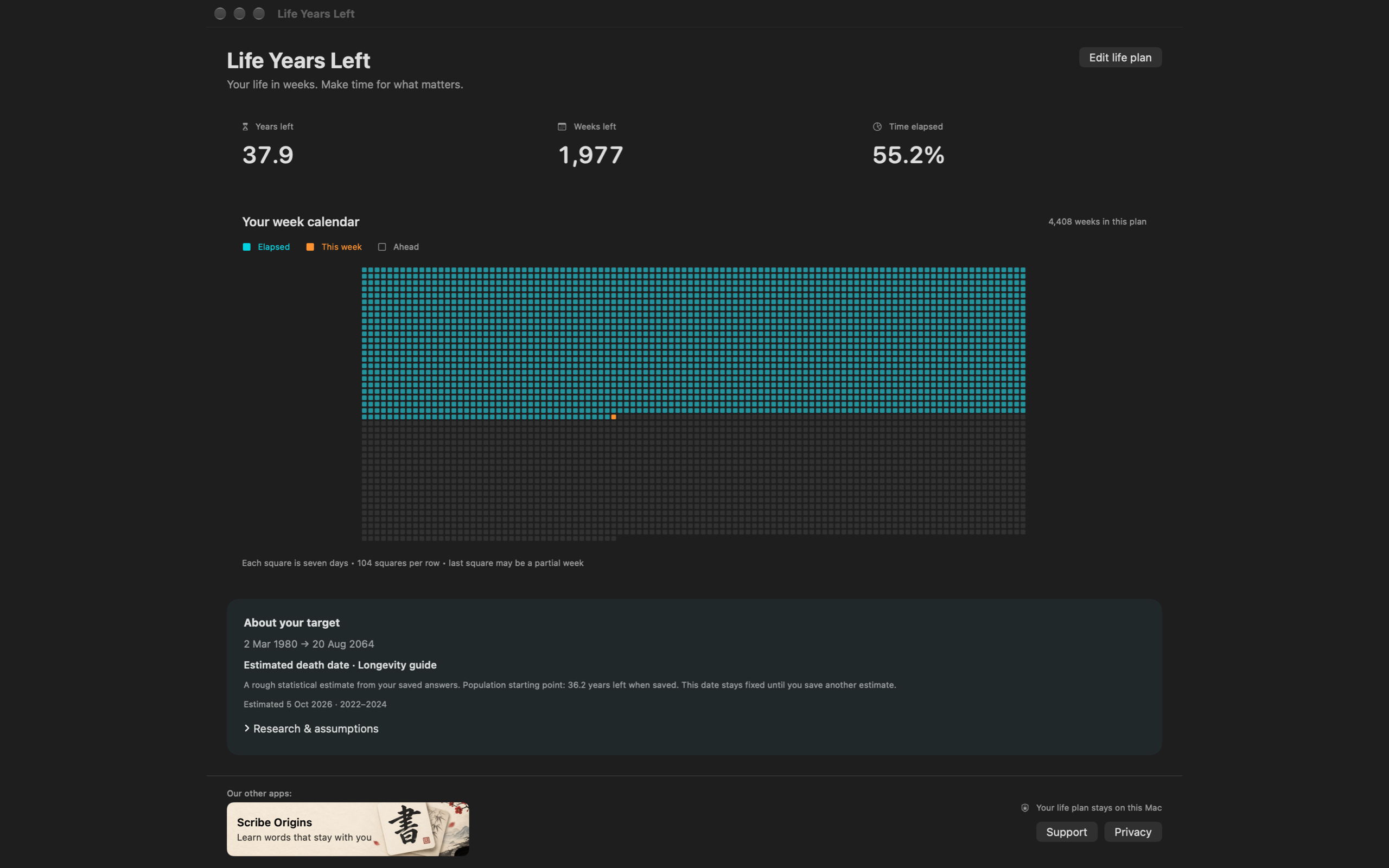Select the orange current-week square in grid

tap(614, 417)
